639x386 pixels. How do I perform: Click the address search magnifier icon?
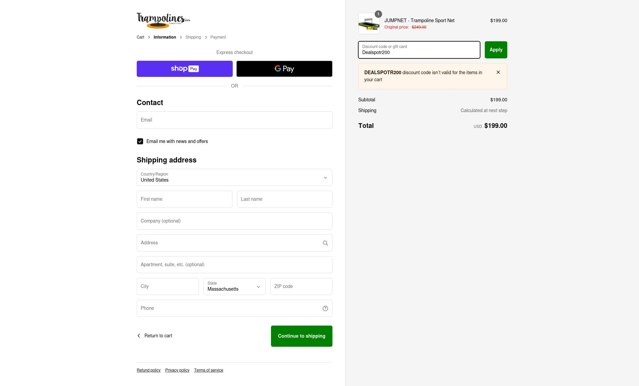click(325, 243)
